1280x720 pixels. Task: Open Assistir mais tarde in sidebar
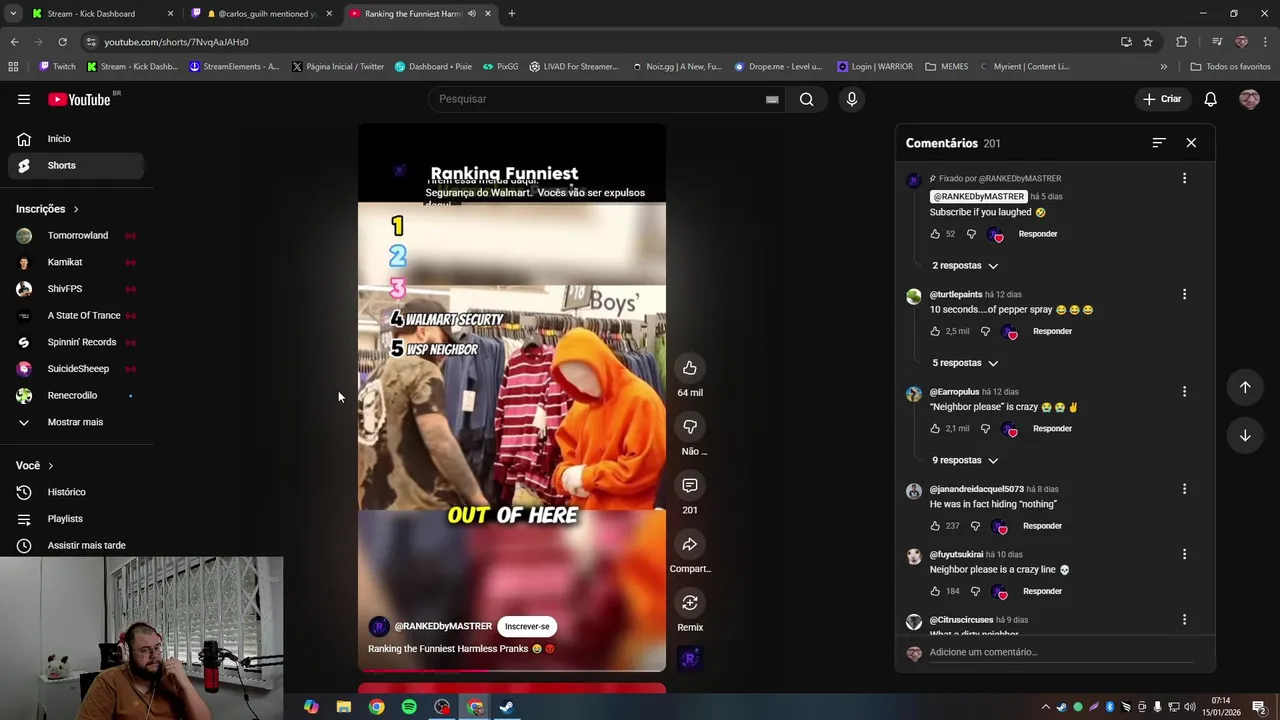click(76, 545)
